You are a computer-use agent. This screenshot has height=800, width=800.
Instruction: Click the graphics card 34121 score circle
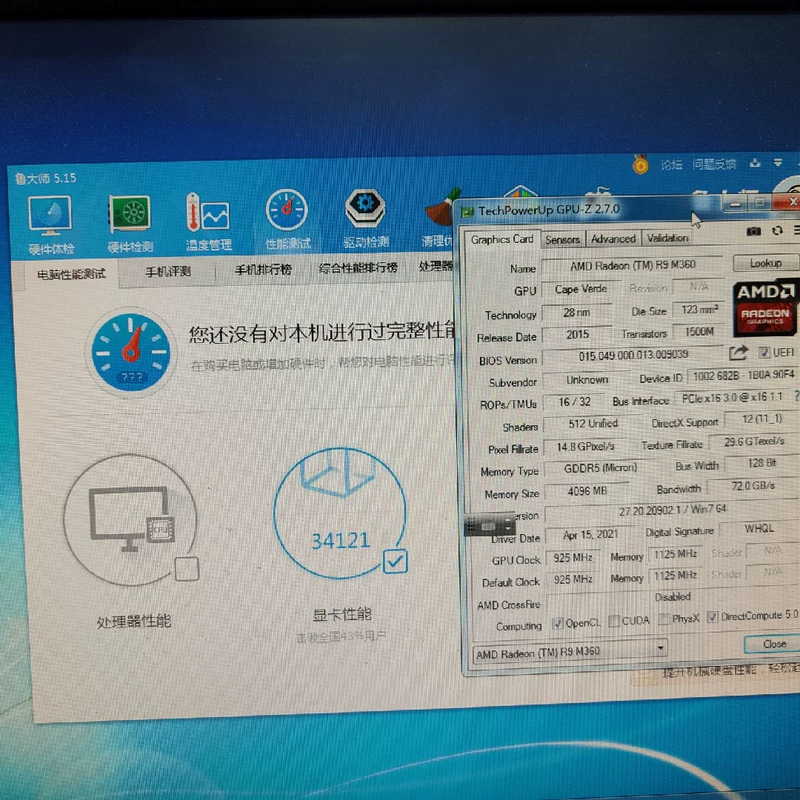[340, 513]
